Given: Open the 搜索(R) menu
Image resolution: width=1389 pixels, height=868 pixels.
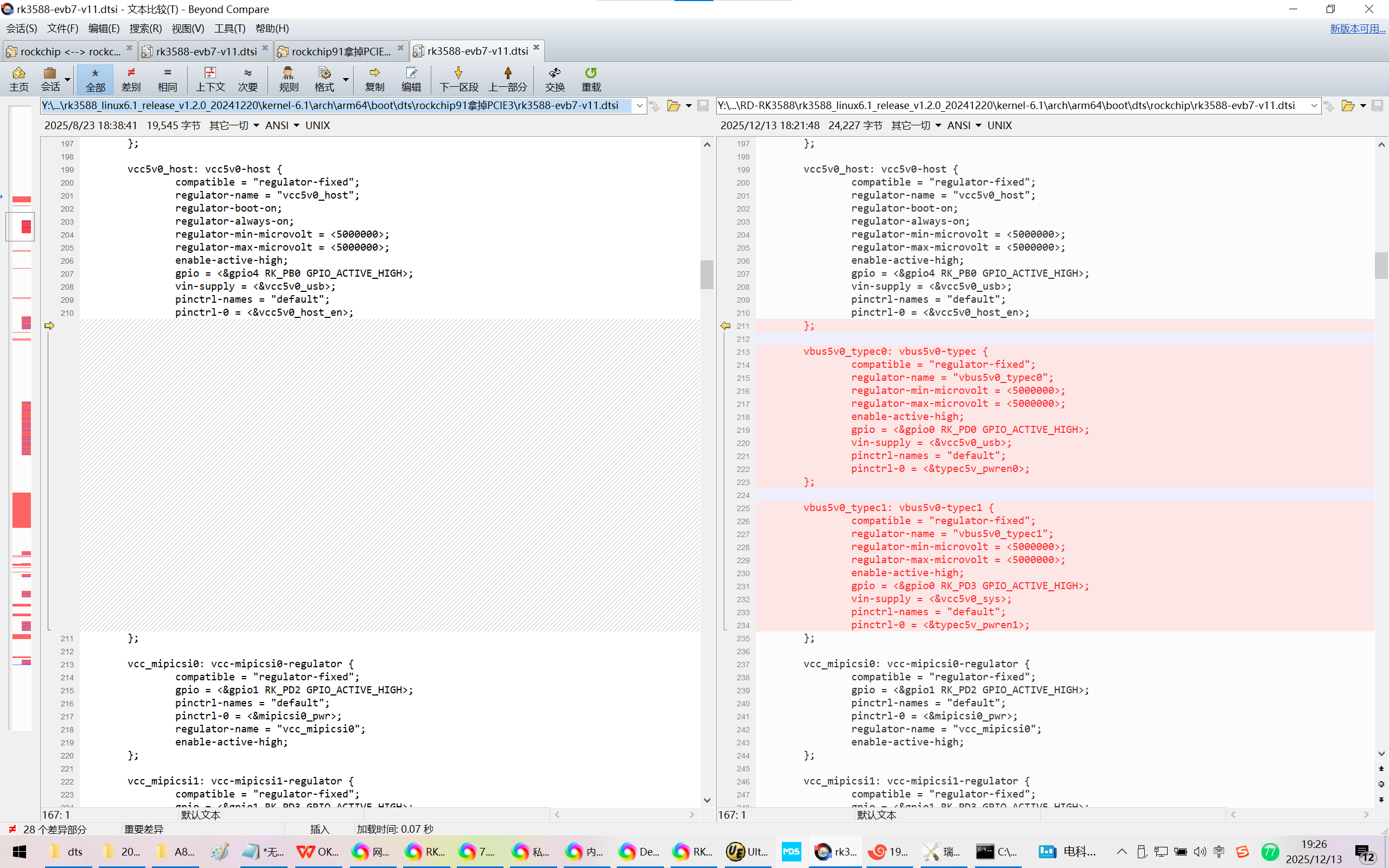Looking at the screenshot, I should pos(145,28).
